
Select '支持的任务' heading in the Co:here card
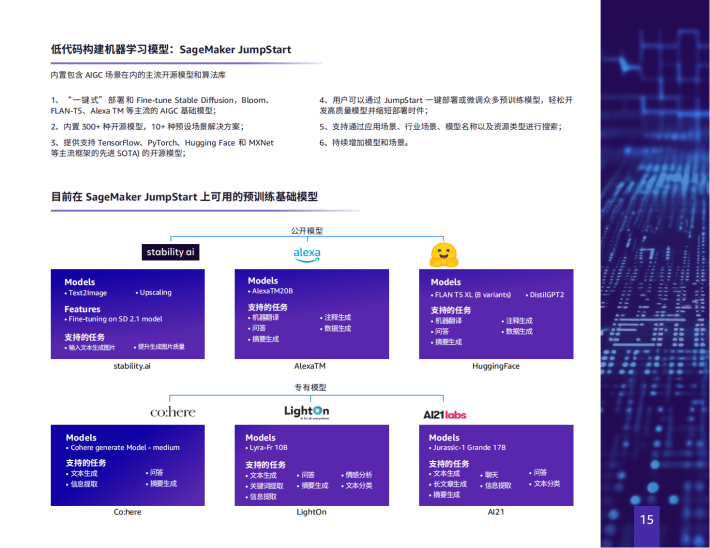[x=86, y=463]
